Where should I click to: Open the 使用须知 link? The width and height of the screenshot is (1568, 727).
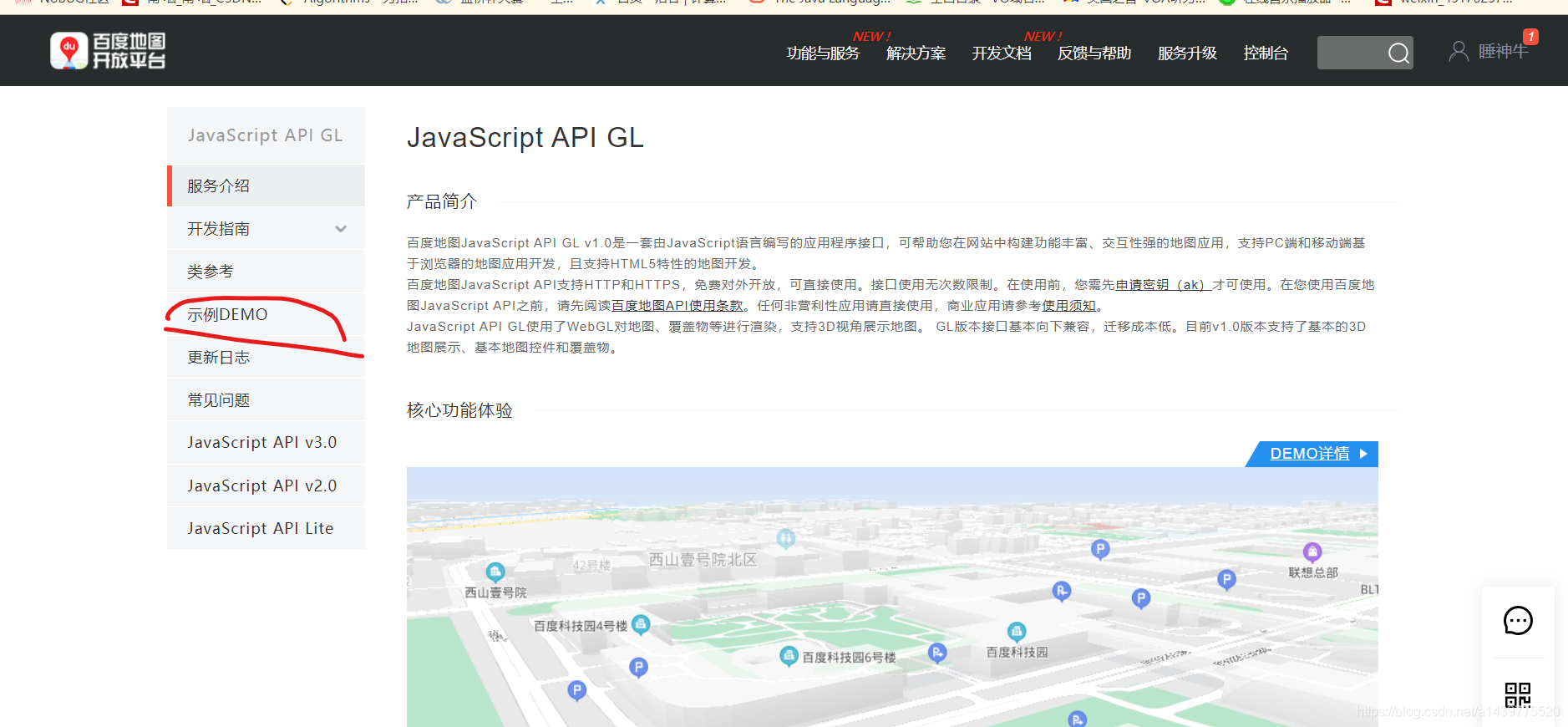coord(1068,306)
